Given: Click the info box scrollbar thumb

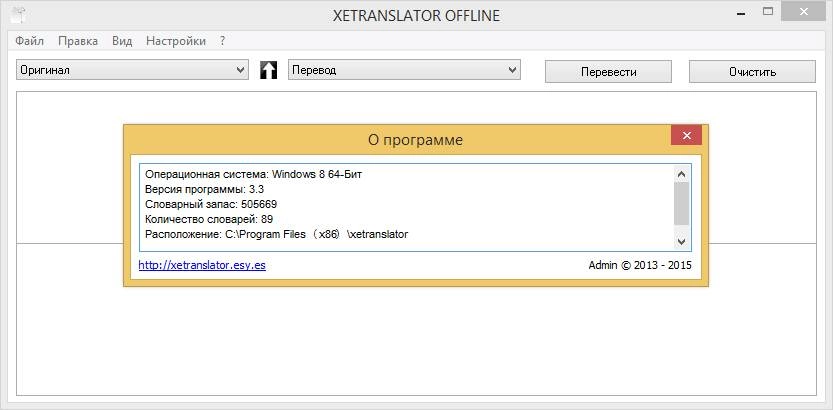Looking at the screenshot, I should tap(682, 204).
